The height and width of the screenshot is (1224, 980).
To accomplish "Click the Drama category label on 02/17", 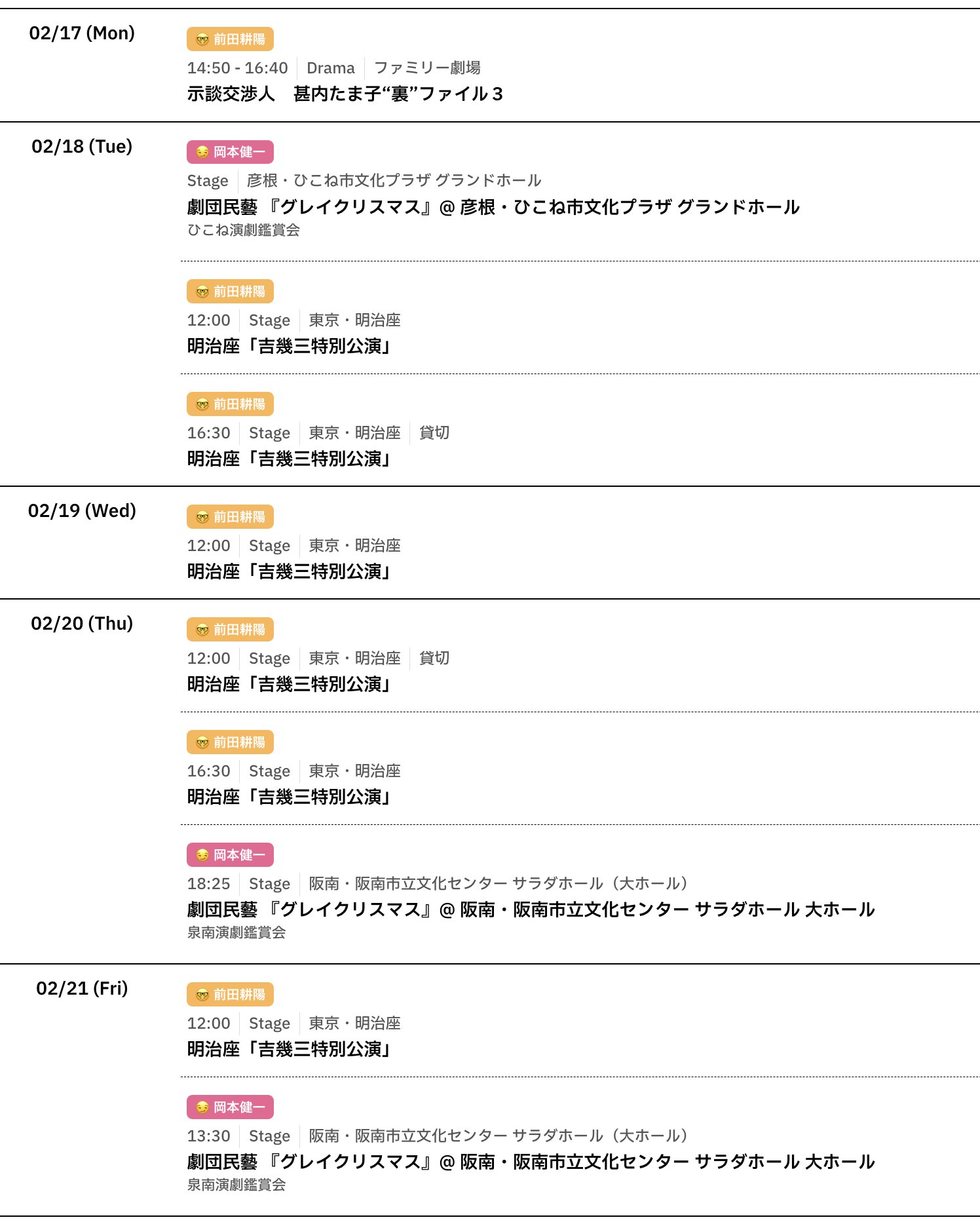I will tap(330, 68).
